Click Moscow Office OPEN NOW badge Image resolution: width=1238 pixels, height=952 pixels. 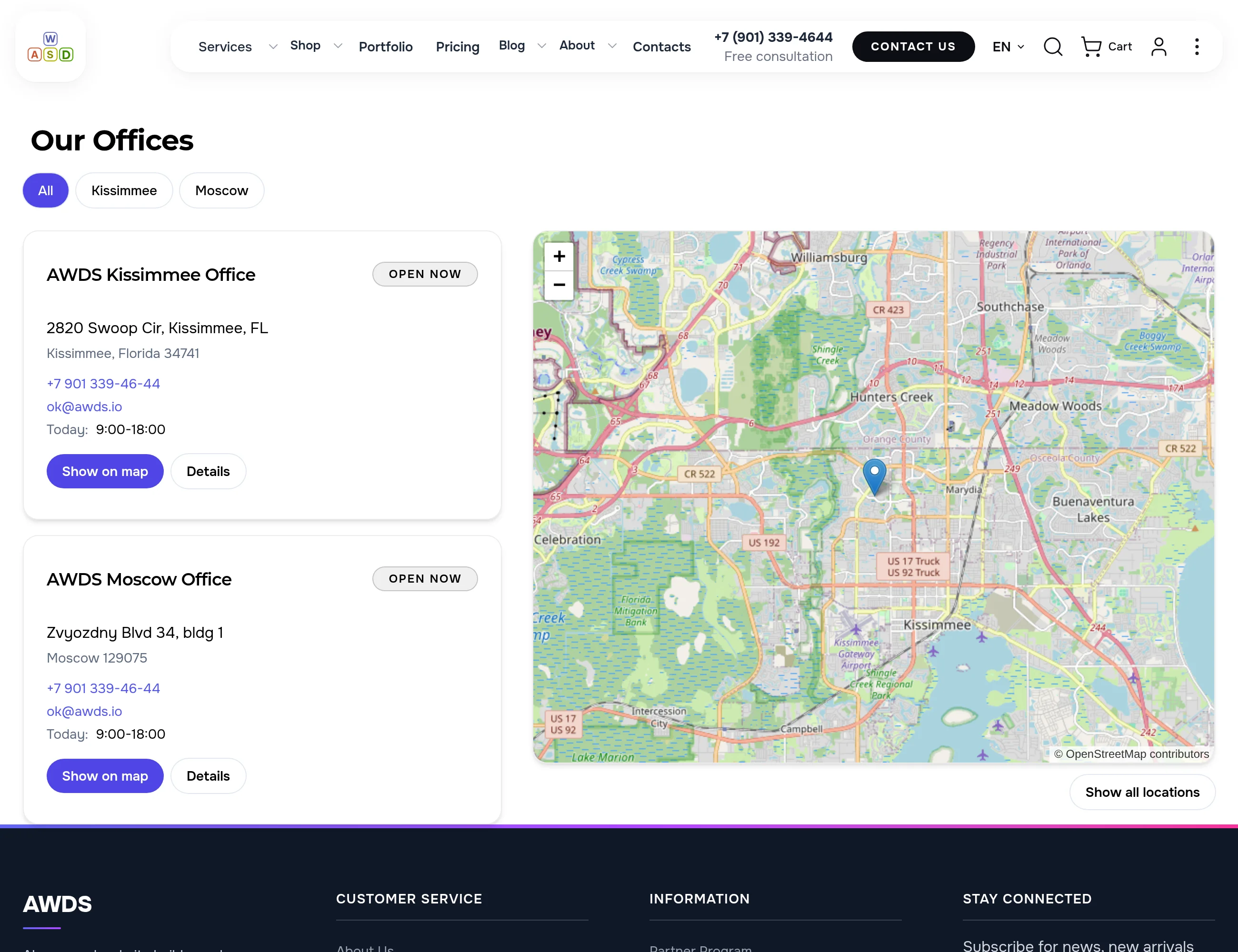click(x=425, y=578)
